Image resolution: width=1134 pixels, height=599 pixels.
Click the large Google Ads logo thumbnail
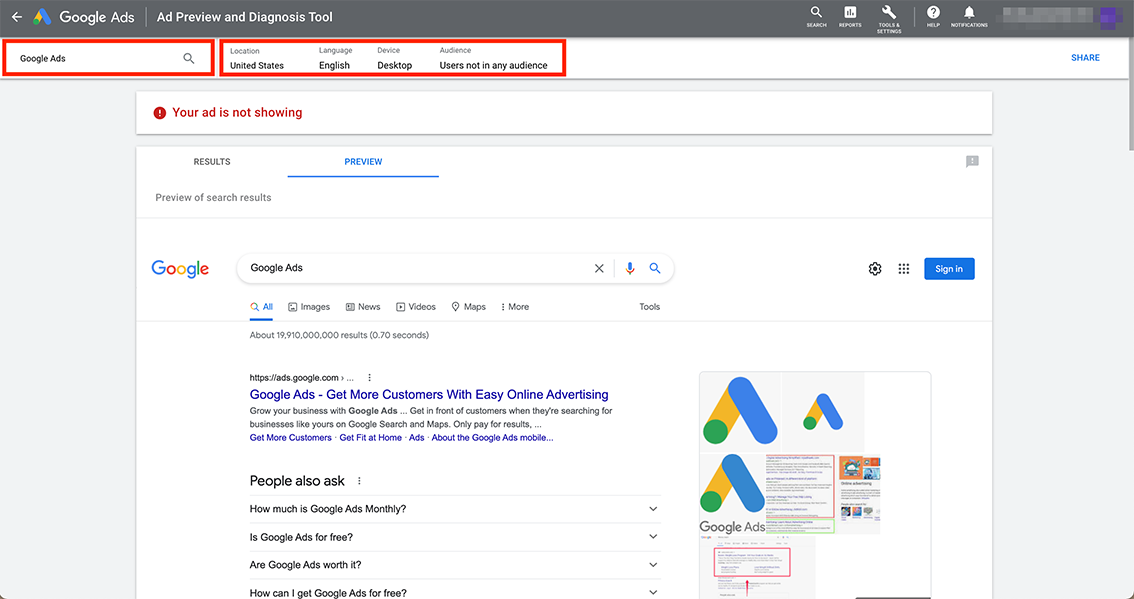(x=741, y=411)
